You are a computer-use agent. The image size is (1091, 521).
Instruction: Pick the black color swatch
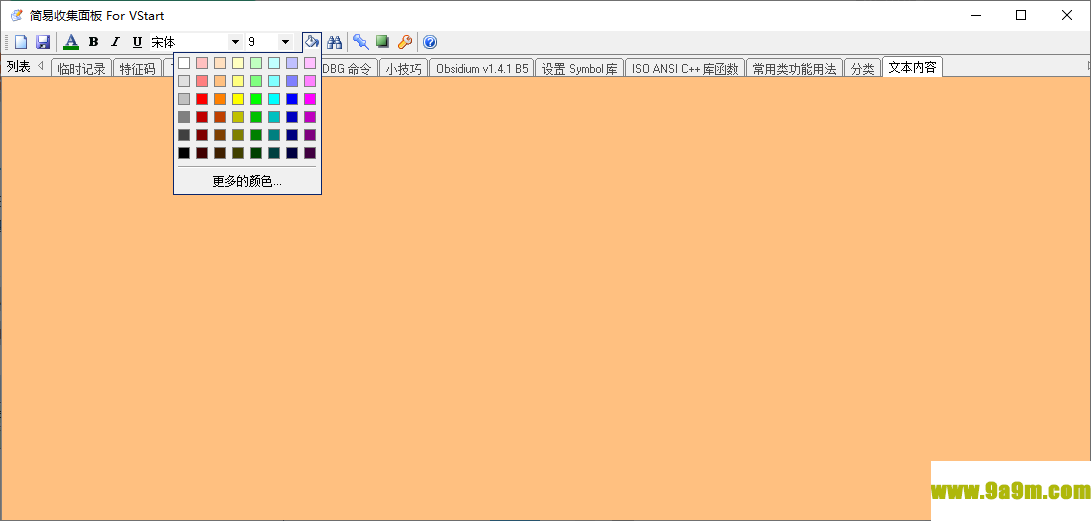(184, 152)
